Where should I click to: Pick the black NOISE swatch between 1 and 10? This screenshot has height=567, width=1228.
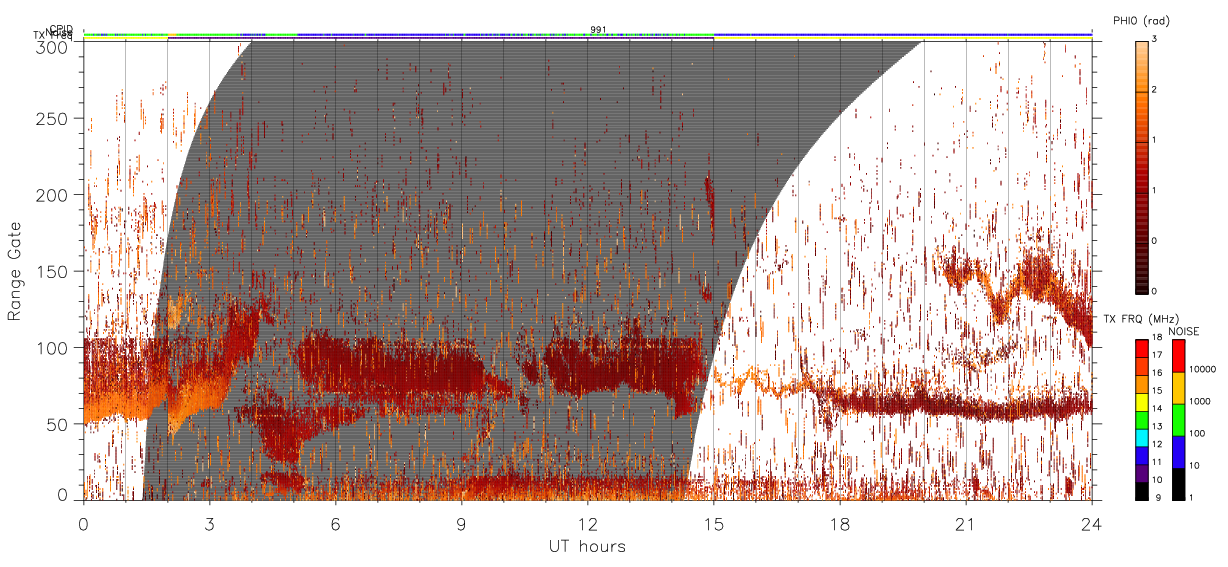(x=1178, y=484)
